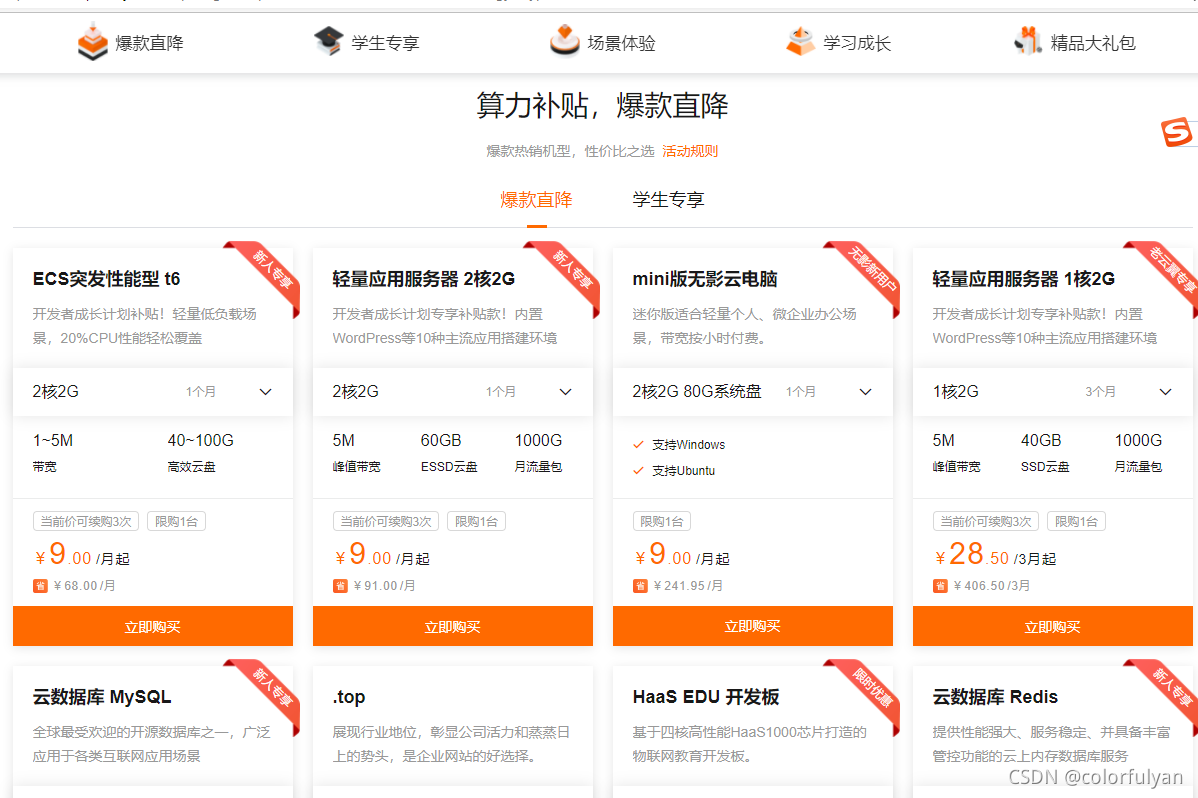
Task: Click the 精品大礼包 gift icon
Action: click(x=1028, y=41)
